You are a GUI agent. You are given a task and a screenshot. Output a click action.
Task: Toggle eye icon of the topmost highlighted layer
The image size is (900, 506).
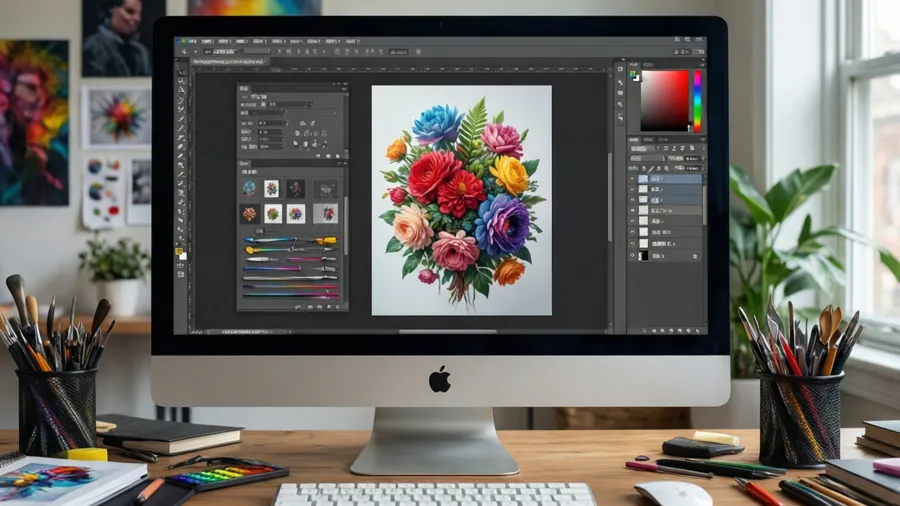(633, 179)
